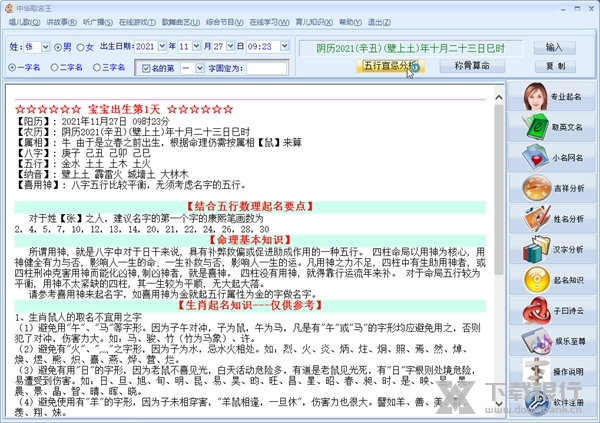The height and width of the screenshot is (423, 600).
Task: Open the 歌舞曲艺 menu
Action: [x=181, y=22]
